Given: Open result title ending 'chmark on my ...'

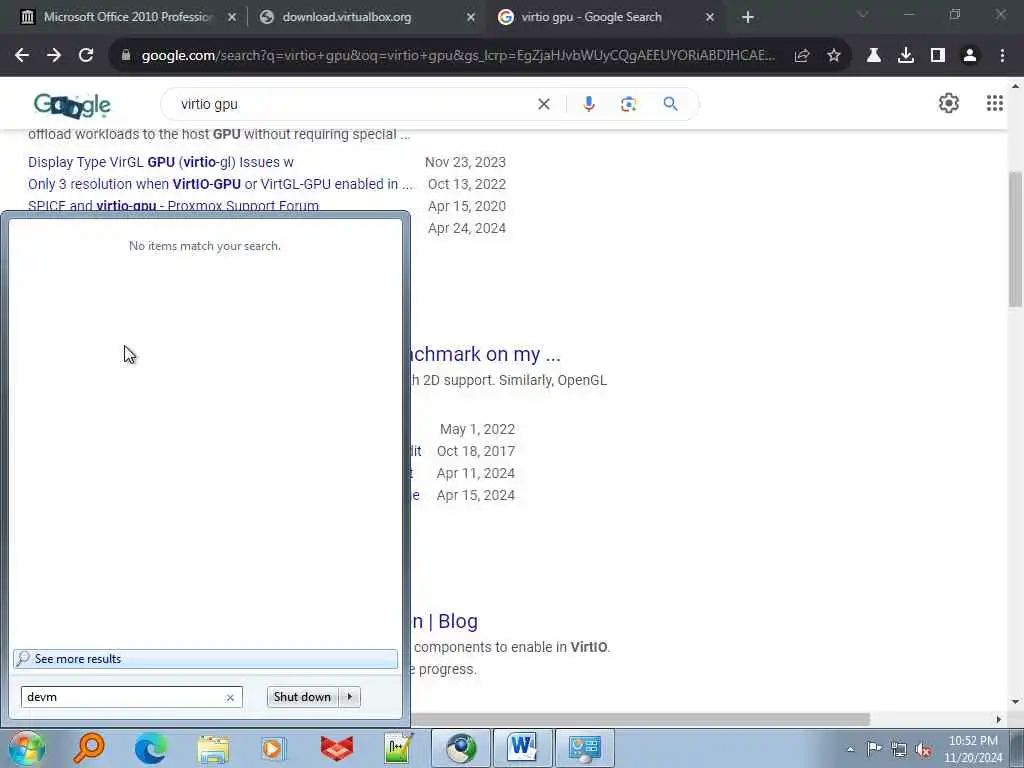Looking at the screenshot, I should pos(486,354).
